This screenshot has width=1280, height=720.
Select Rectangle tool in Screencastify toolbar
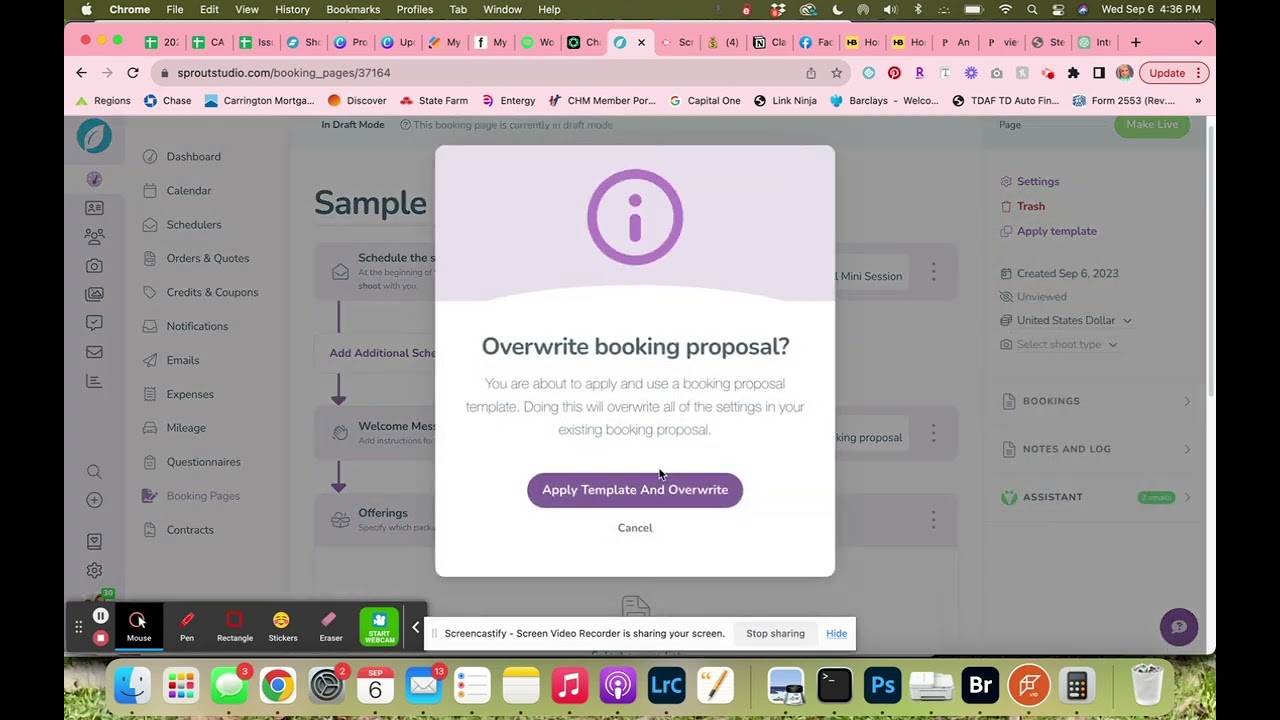235,627
